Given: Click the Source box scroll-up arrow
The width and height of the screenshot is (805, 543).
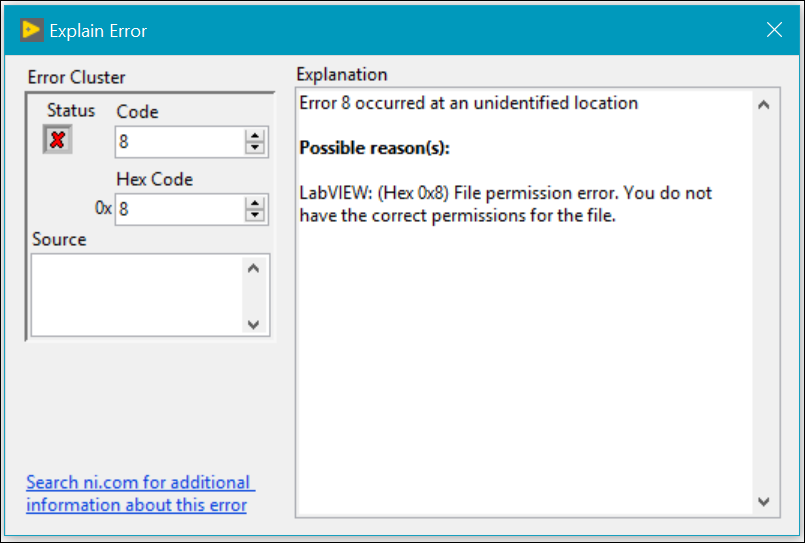Looking at the screenshot, I should click(x=254, y=268).
